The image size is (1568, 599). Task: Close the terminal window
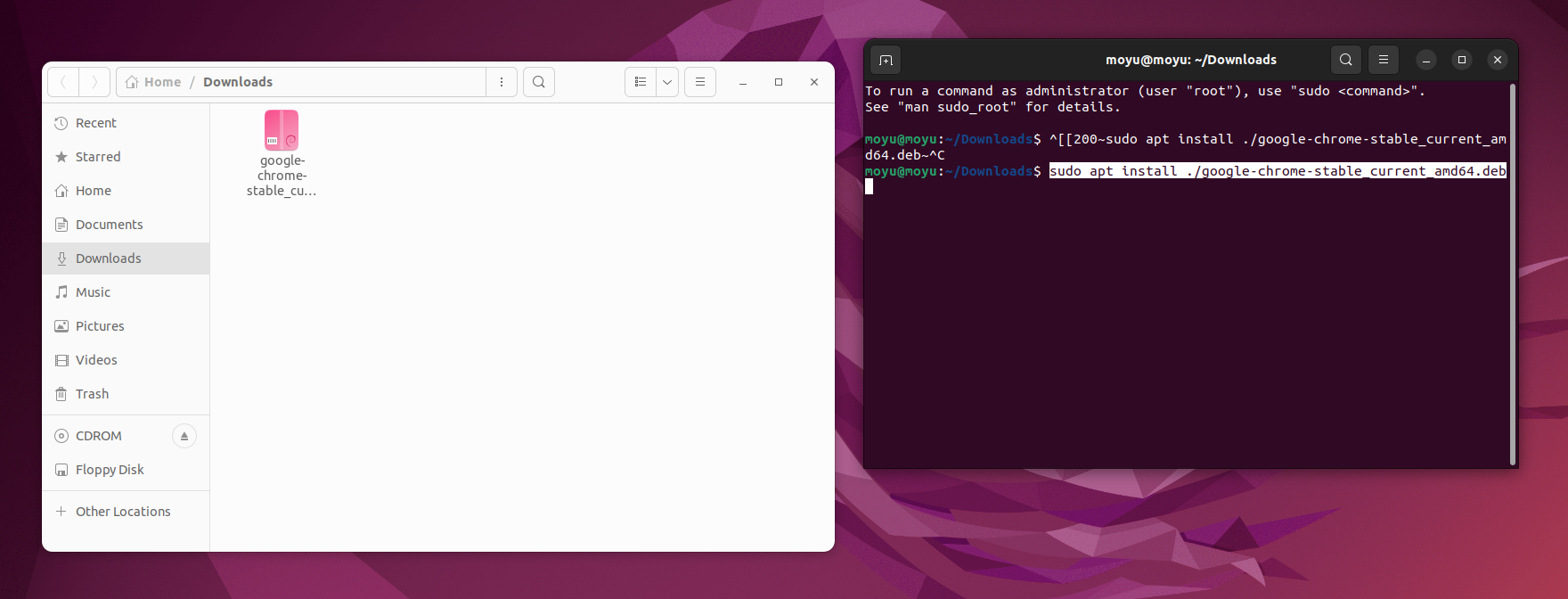pyautogui.click(x=1498, y=60)
